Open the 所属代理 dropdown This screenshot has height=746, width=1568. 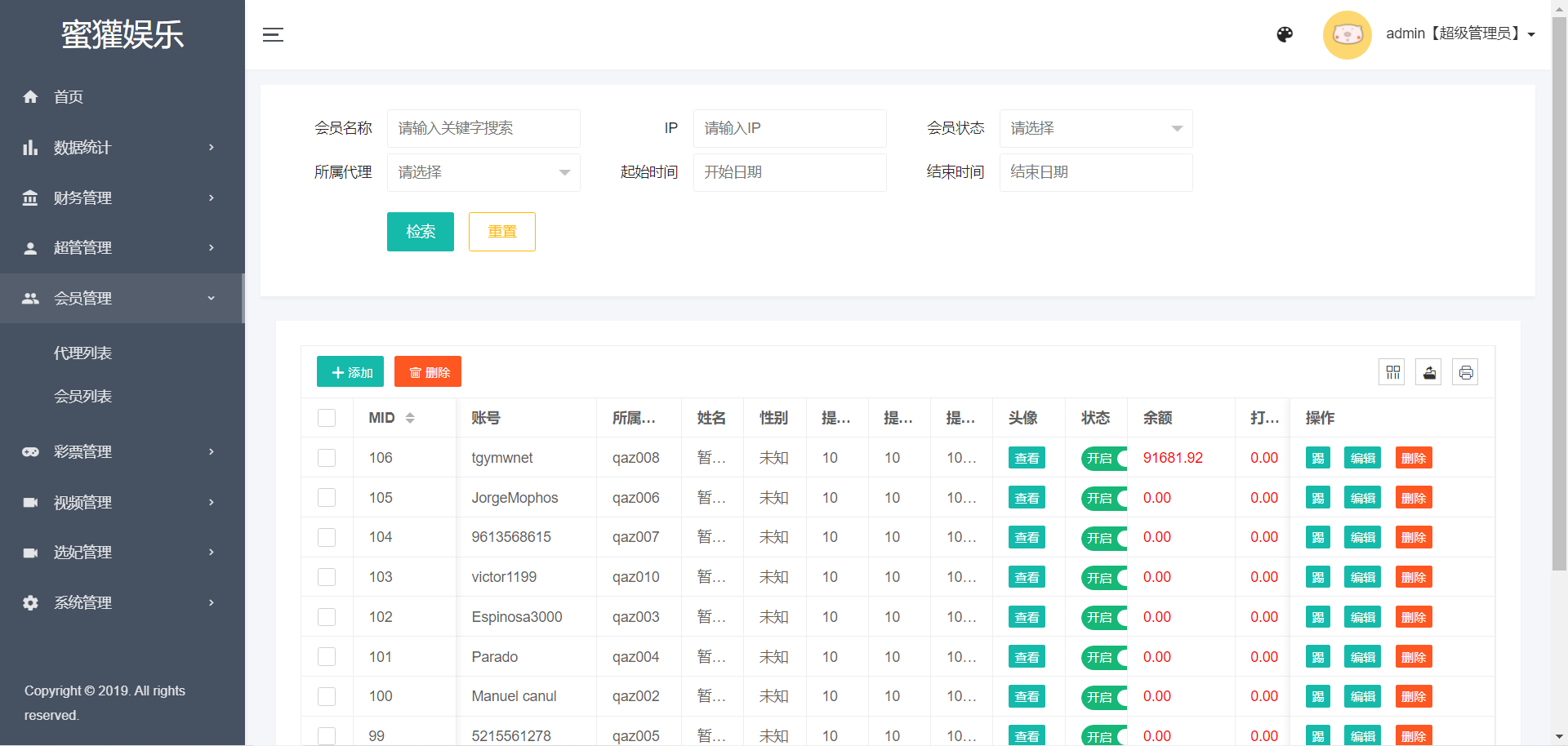[x=483, y=172]
